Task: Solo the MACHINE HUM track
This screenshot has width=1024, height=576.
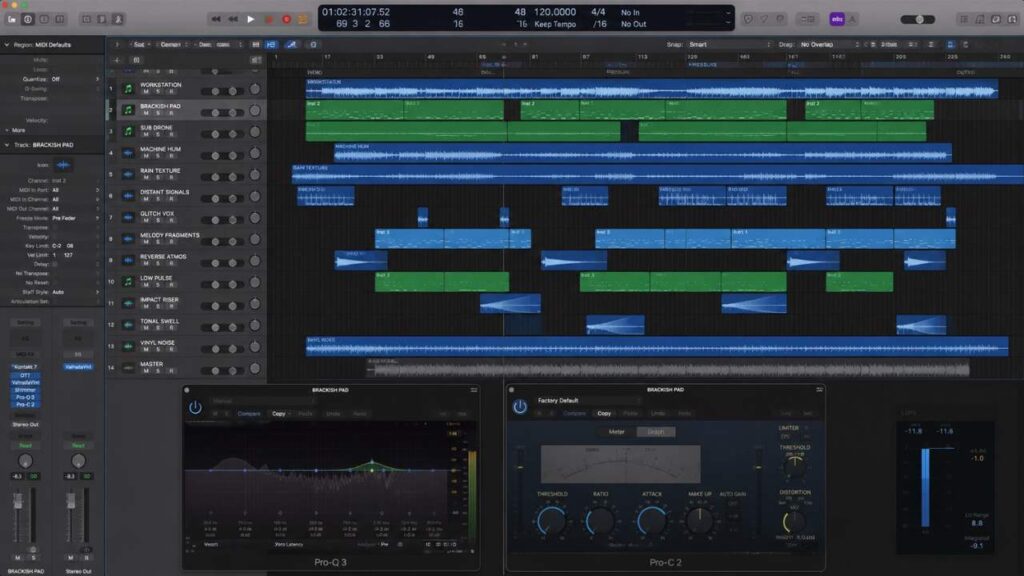Action: (157, 156)
